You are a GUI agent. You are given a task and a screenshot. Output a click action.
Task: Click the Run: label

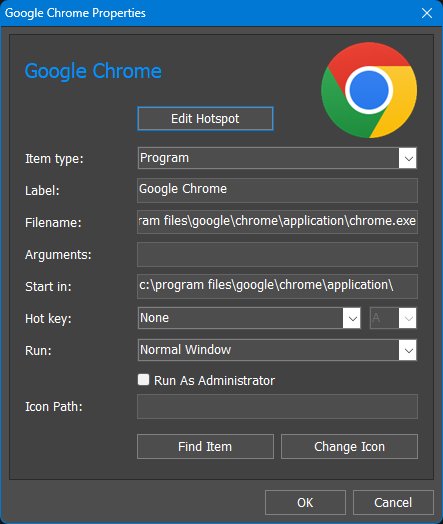tap(38, 351)
